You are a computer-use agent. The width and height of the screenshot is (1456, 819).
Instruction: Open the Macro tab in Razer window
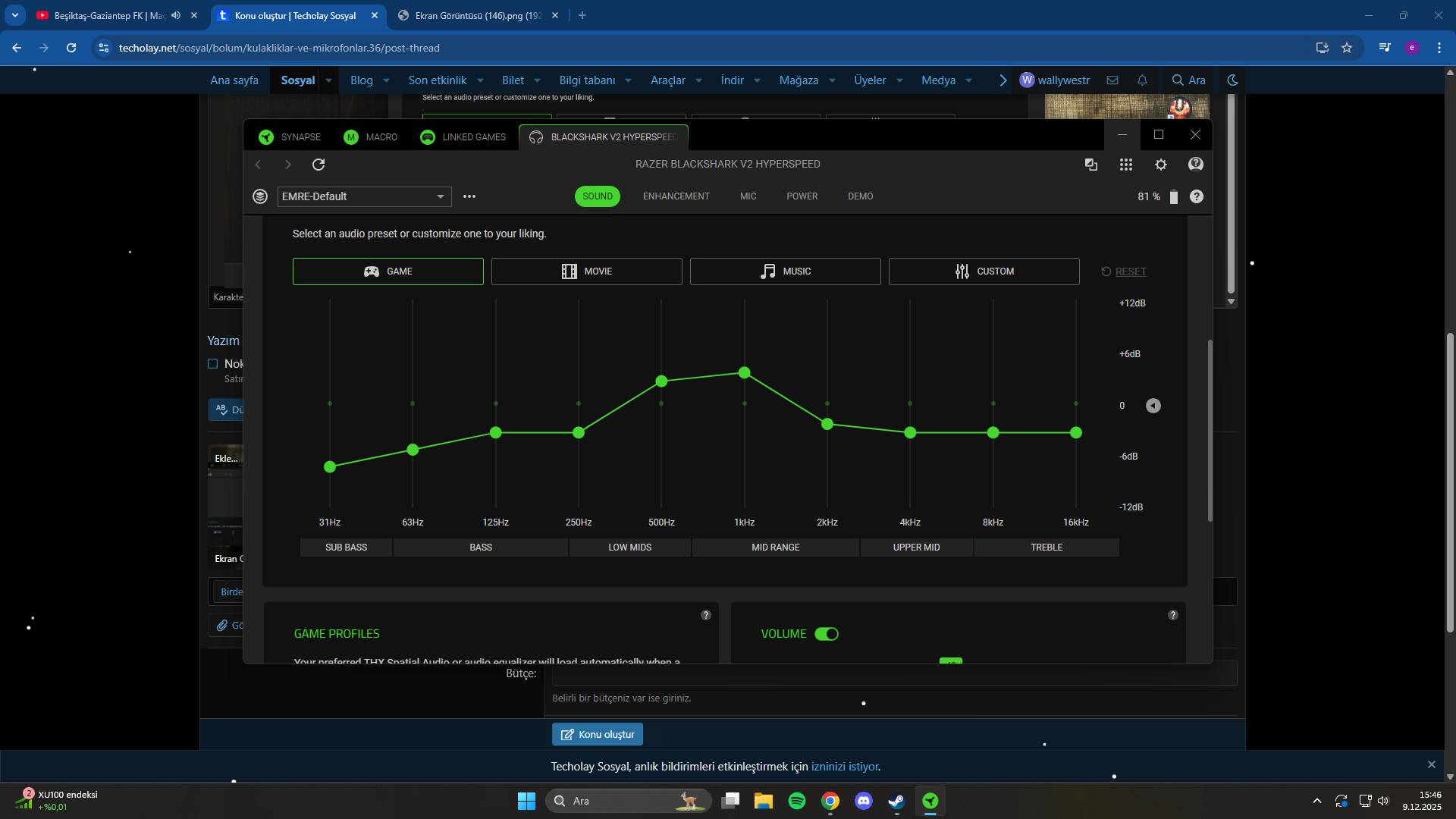[371, 137]
